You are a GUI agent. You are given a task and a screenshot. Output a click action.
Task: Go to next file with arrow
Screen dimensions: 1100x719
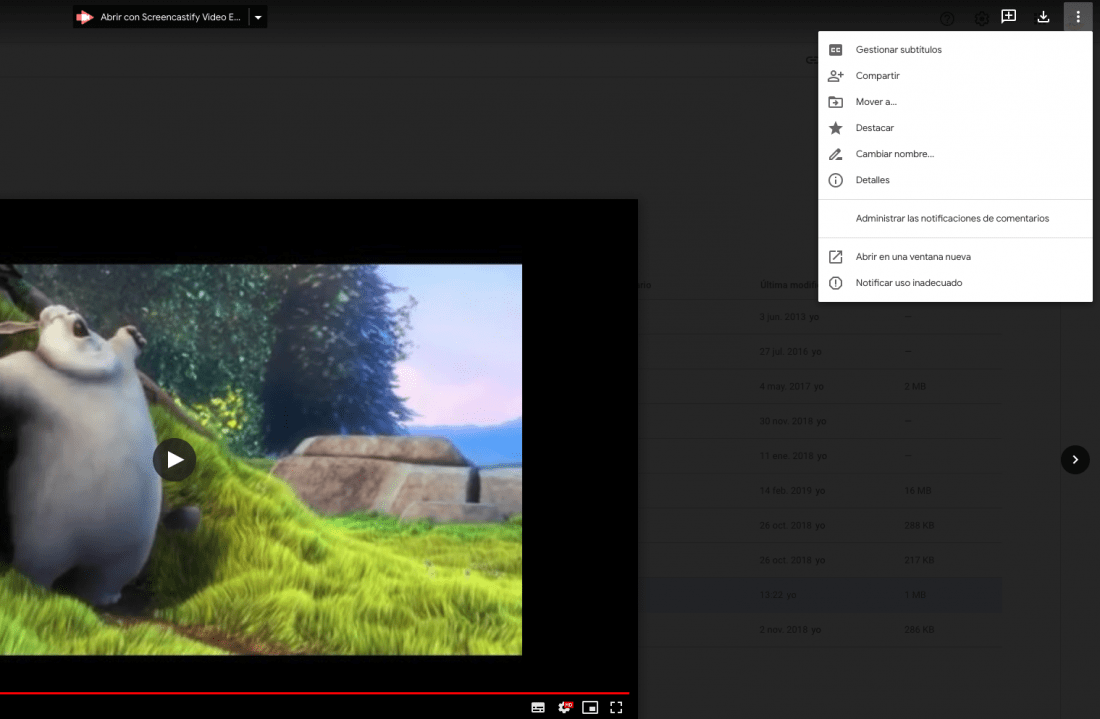pyautogui.click(x=1075, y=459)
